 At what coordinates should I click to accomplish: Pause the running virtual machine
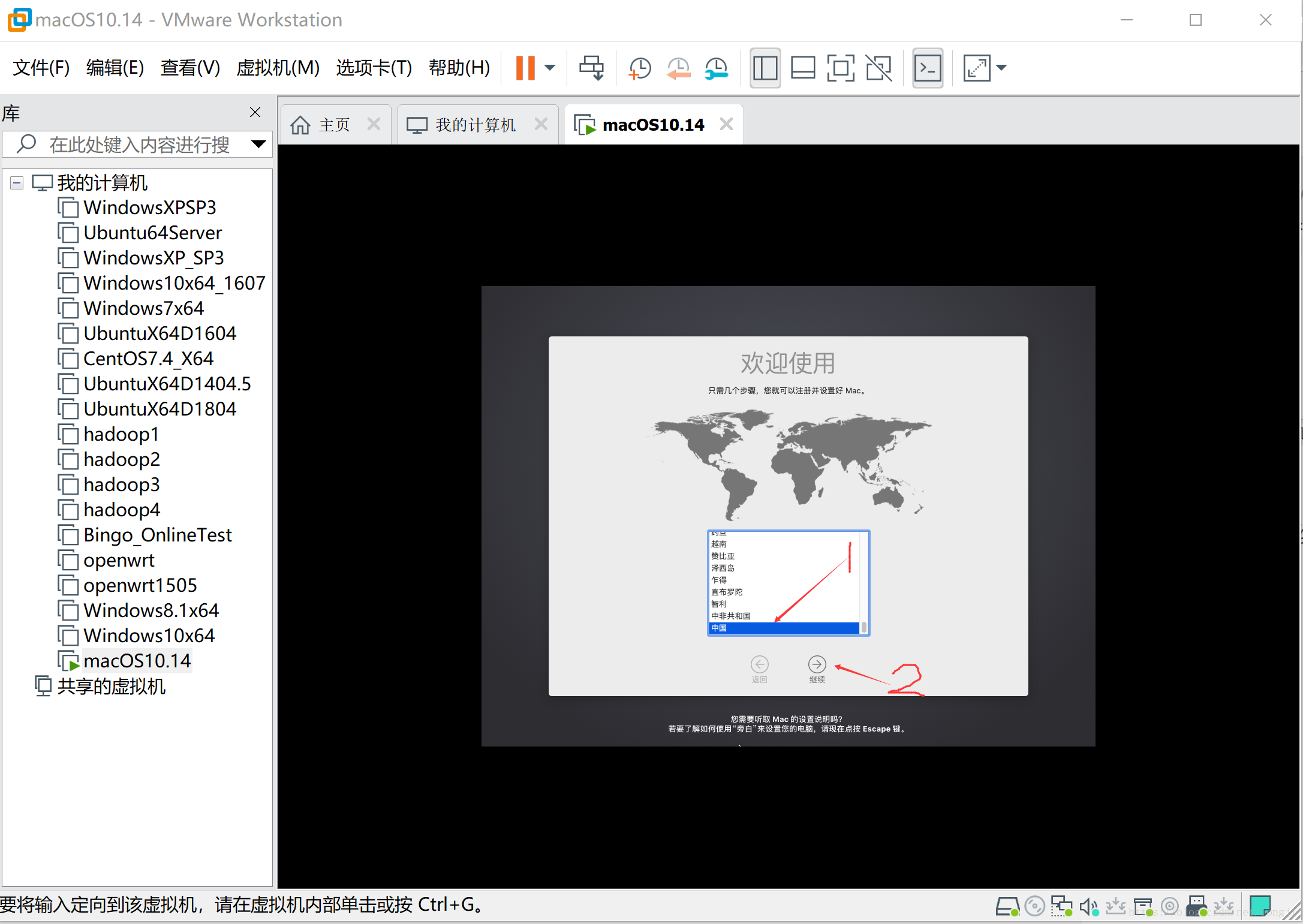(x=525, y=68)
